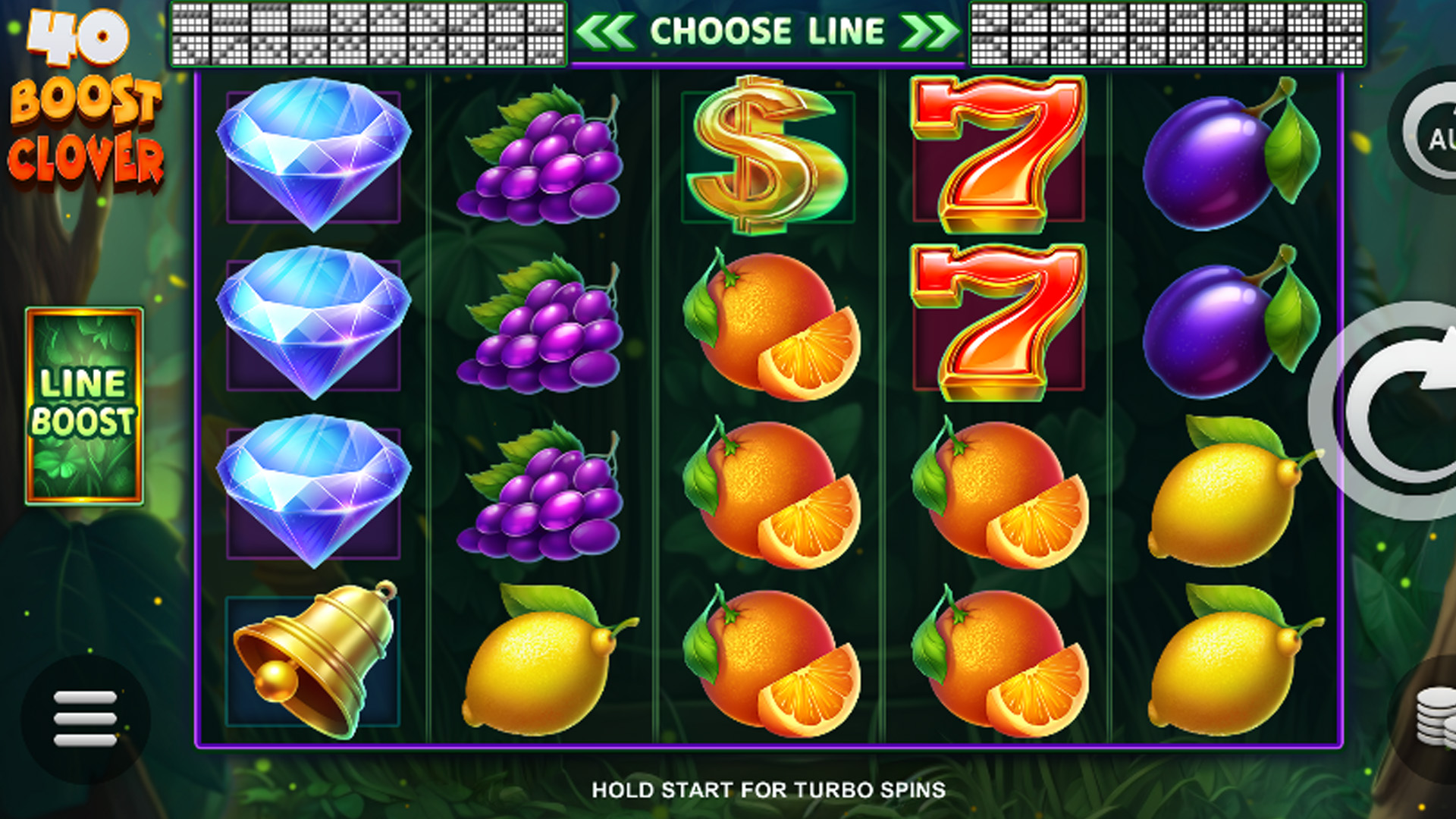Image resolution: width=1456 pixels, height=819 pixels.
Task: Click the Choose Line label
Action: point(767,32)
